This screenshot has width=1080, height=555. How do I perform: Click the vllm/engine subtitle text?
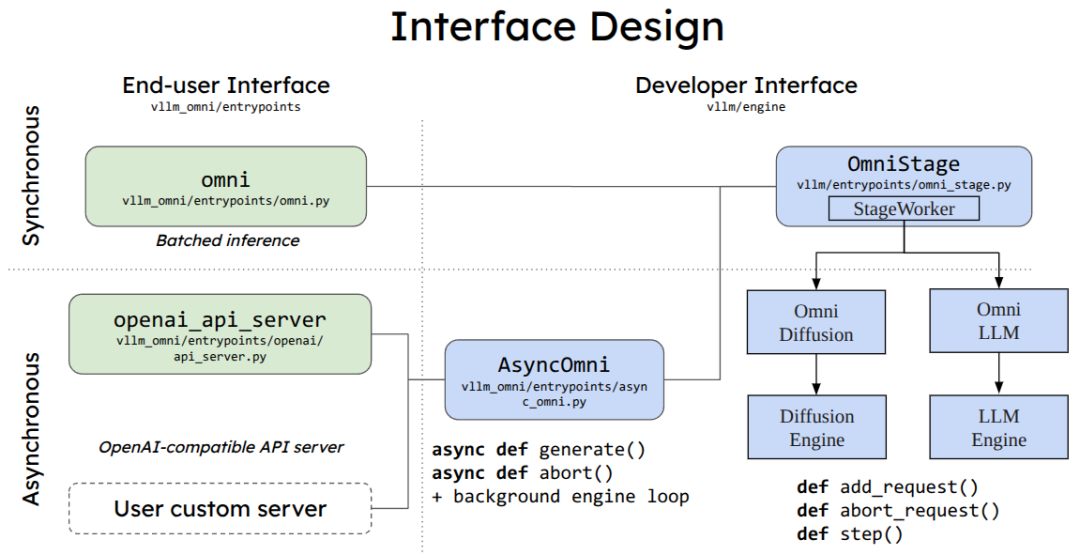tap(746, 107)
